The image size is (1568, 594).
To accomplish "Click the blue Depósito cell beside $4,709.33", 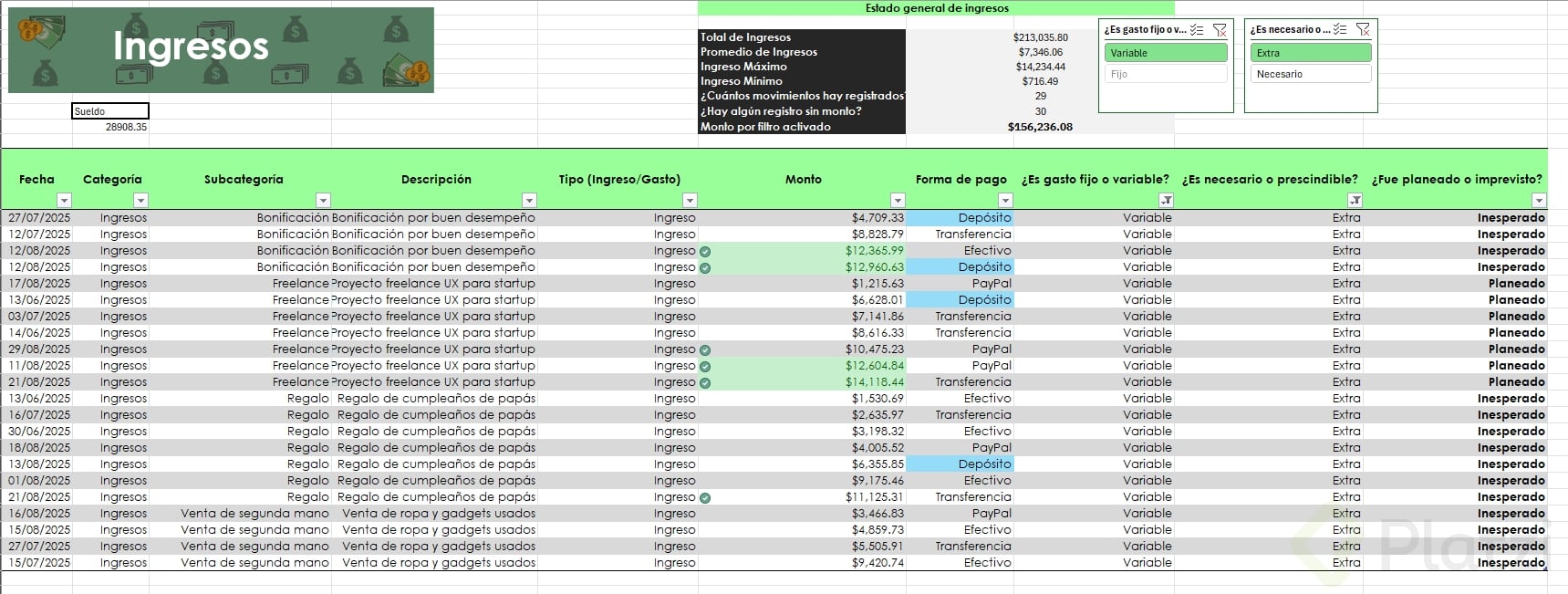I will coord(961,218).
